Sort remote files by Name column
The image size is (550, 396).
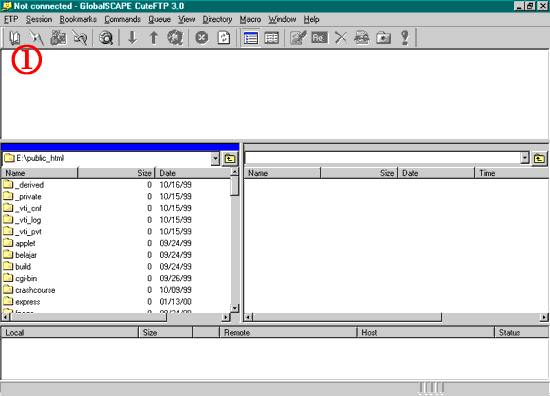click(282, 173)
